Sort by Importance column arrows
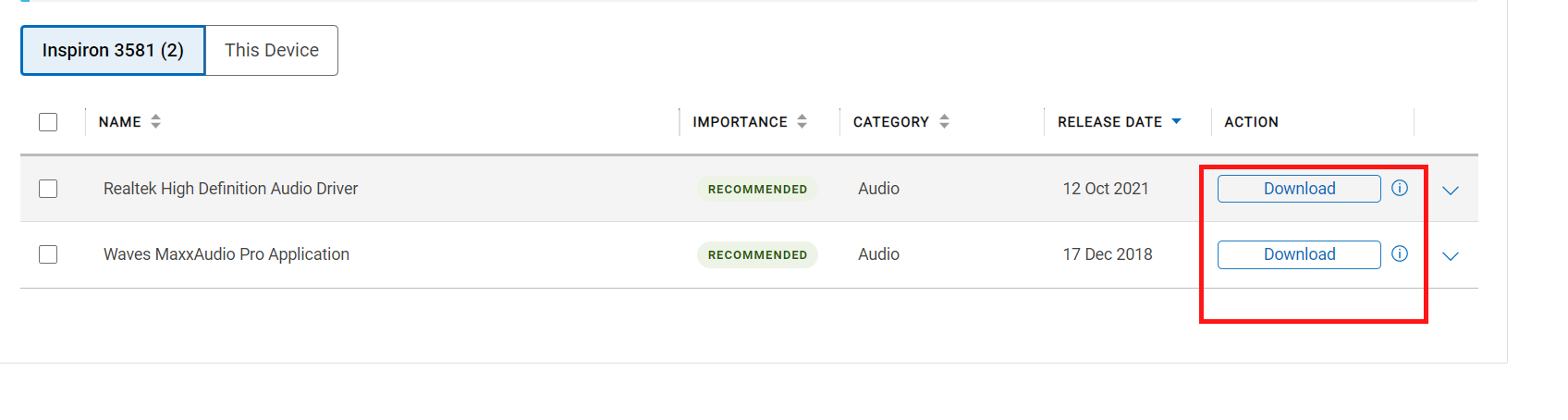 (802, 121)
